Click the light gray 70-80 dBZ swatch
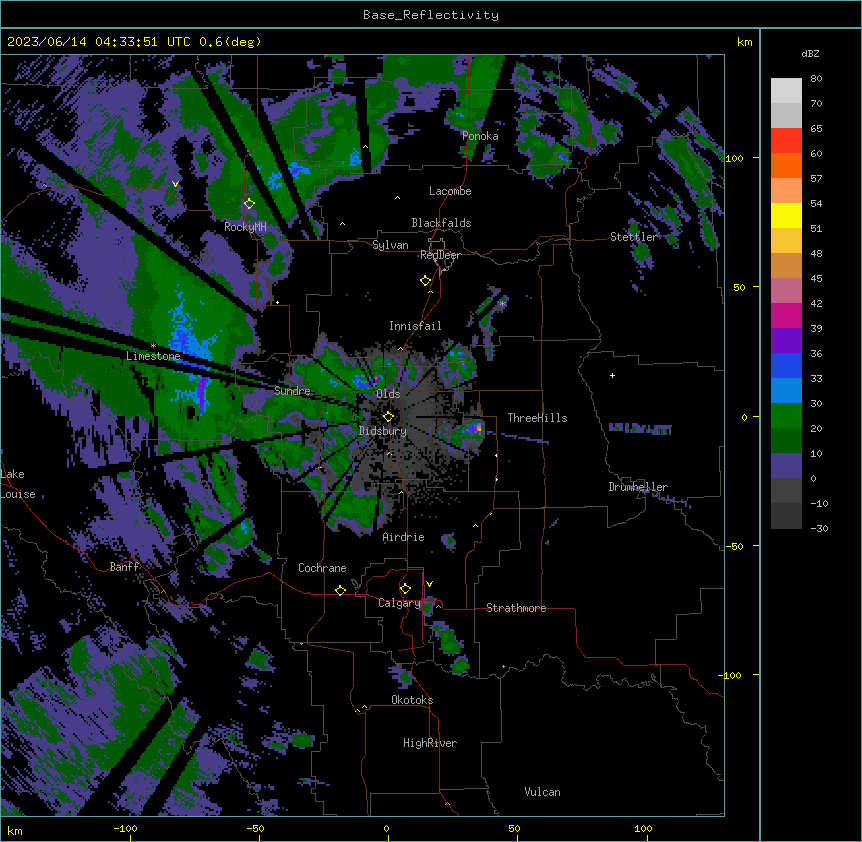Image resolution: width=862 pixels, height=842 pixels. click(x=786, y=91)
